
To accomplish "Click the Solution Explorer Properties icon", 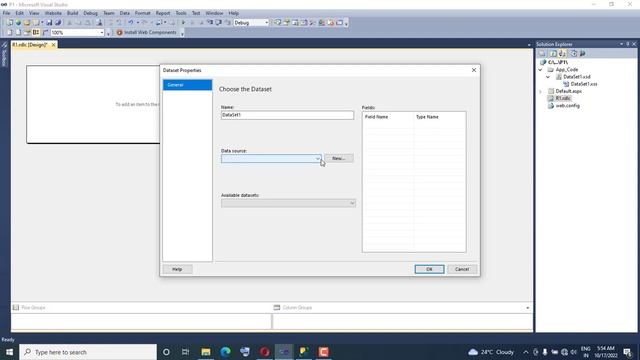I will point(542,53).
